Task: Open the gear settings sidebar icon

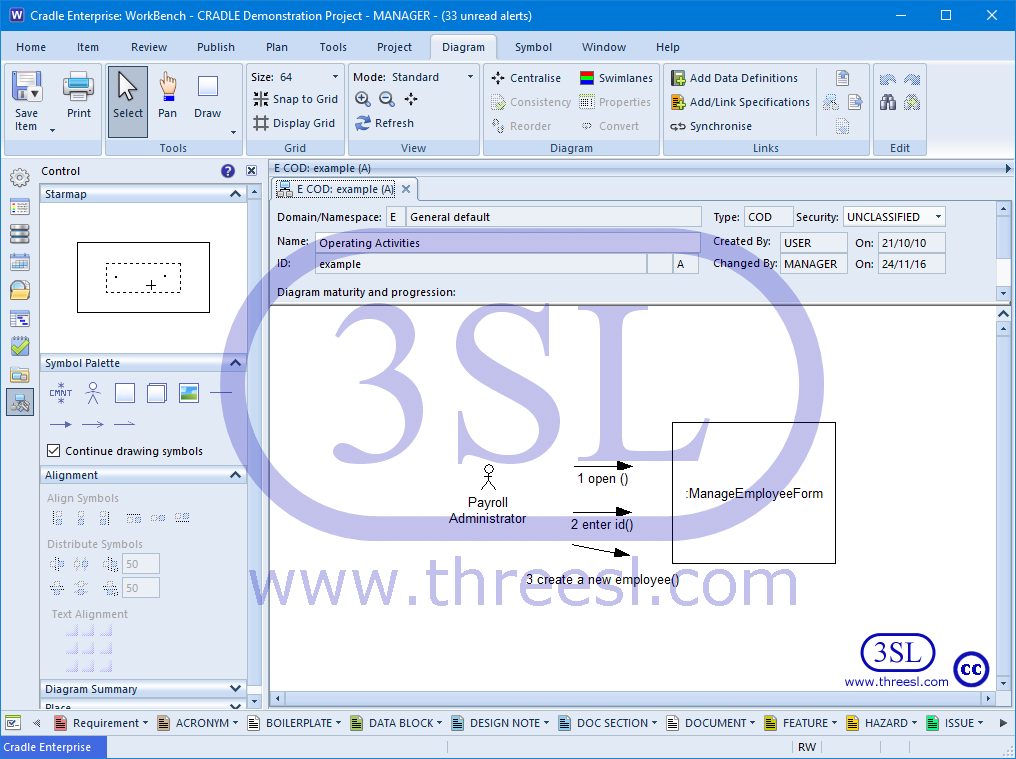Action: click(20, 178)
